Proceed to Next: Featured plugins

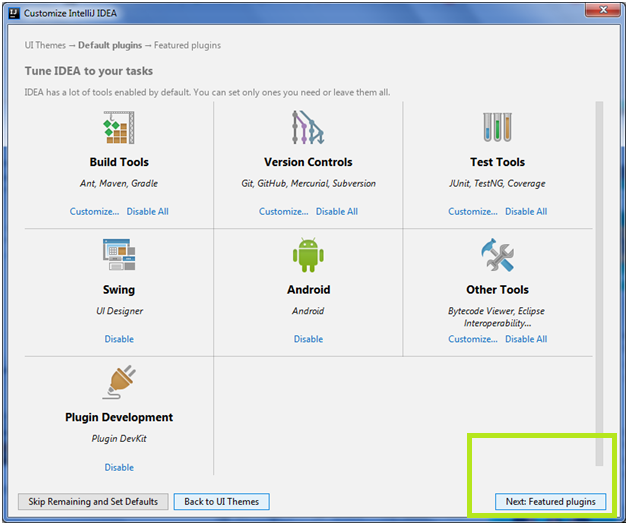[550, 501]
